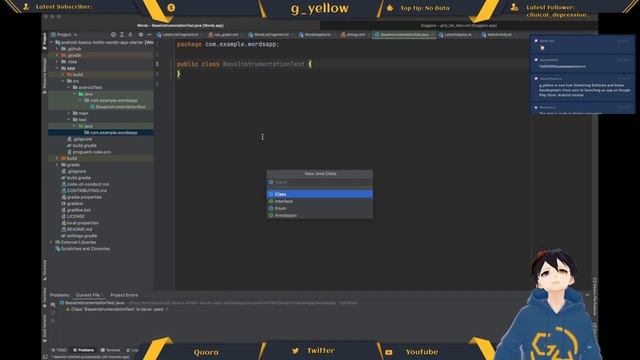Image resolution: width=640 pixels, height=360 pixels.
Task: Collapse the androidTest folder arrow
Action: coord(69,87)
